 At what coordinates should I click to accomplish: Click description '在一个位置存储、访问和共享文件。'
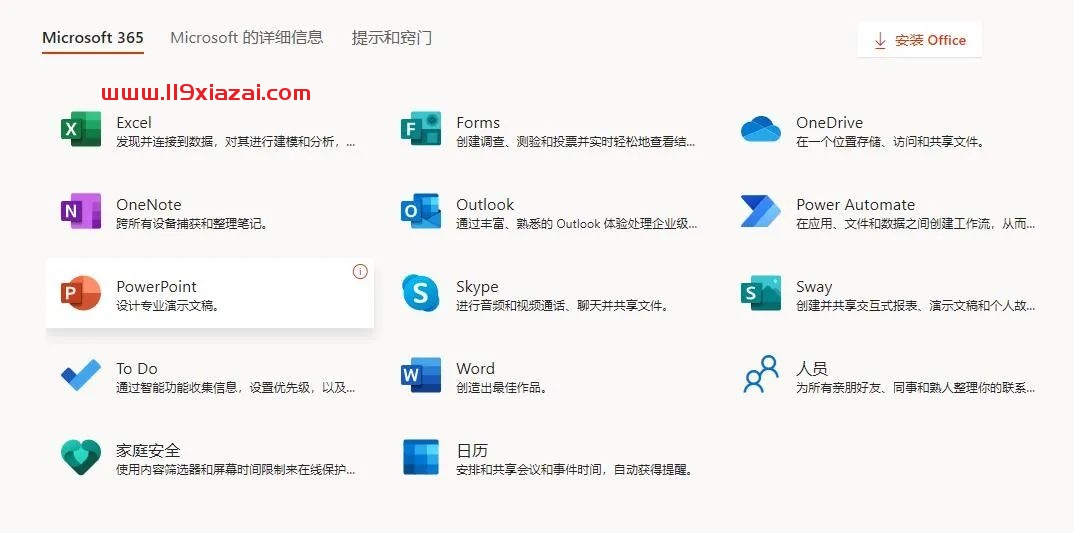(890, 142)
